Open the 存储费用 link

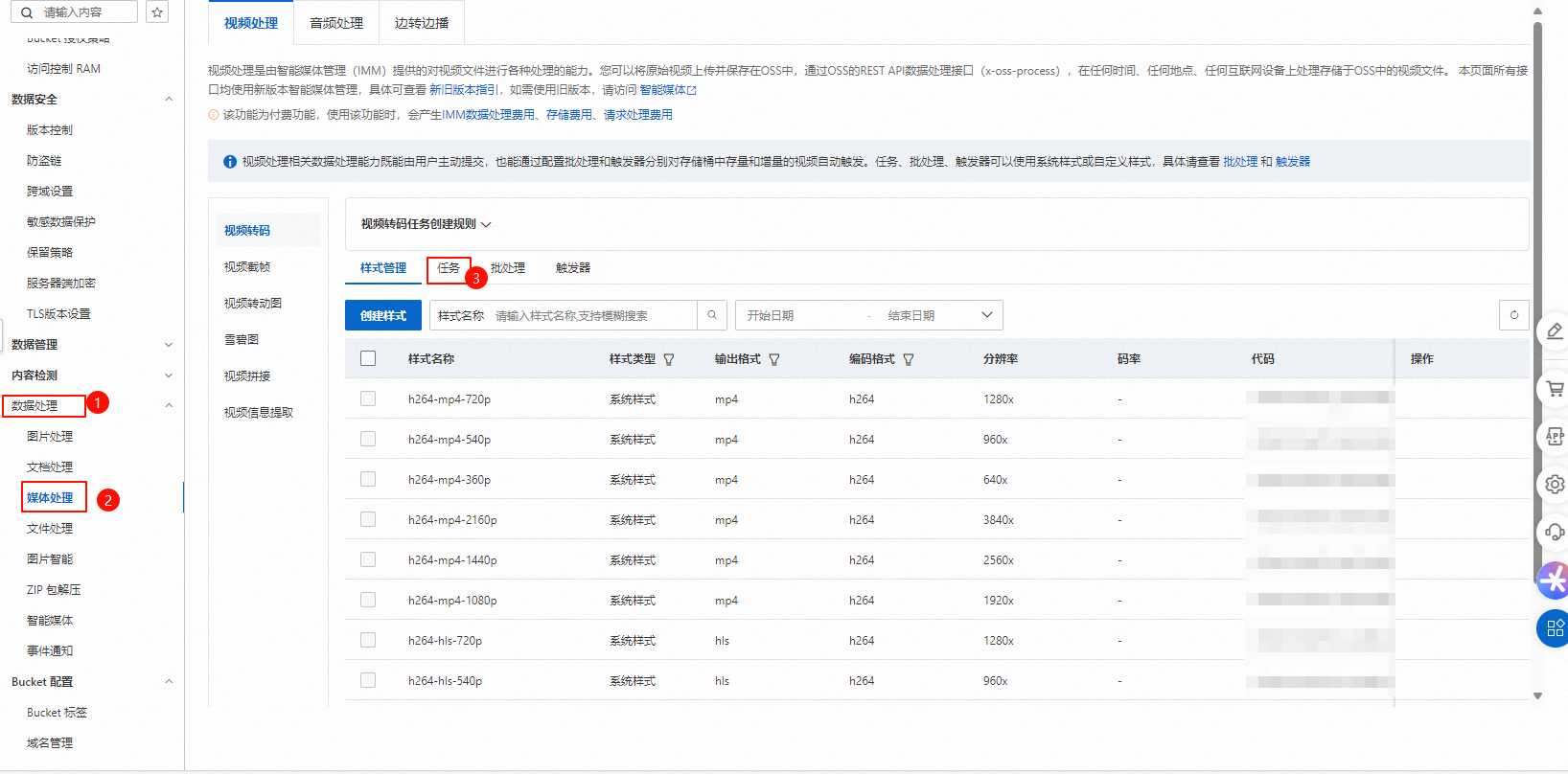[x=569, y=115]
